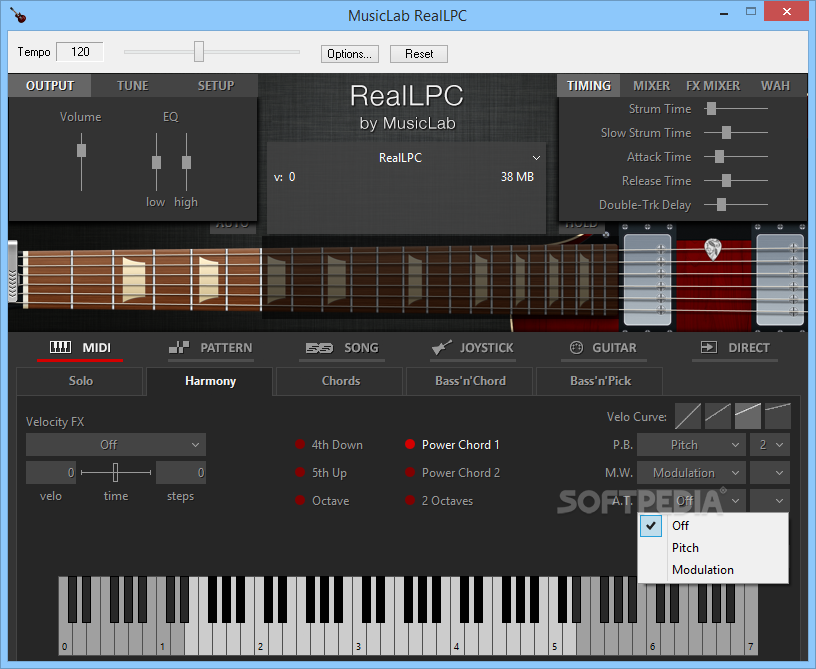Viewport: 816px width, 669px height.
Task: Choose Off in the A.T. menu
Action: tap(713, 526)
